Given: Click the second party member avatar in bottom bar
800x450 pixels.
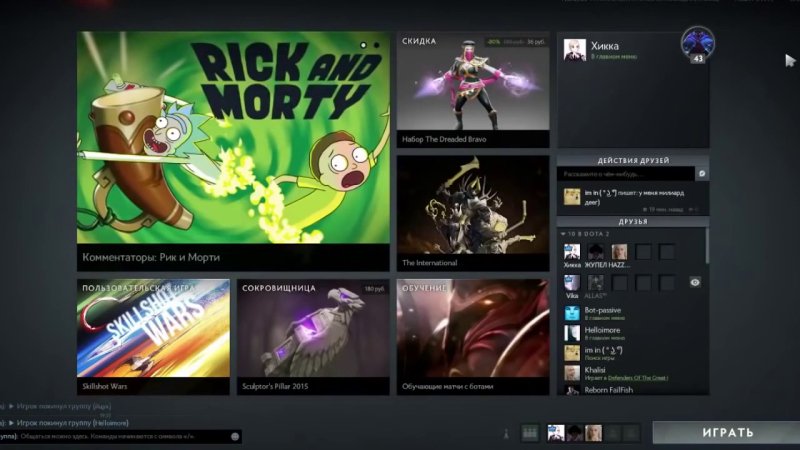Looking at the screenshot, I should [574, 433].
